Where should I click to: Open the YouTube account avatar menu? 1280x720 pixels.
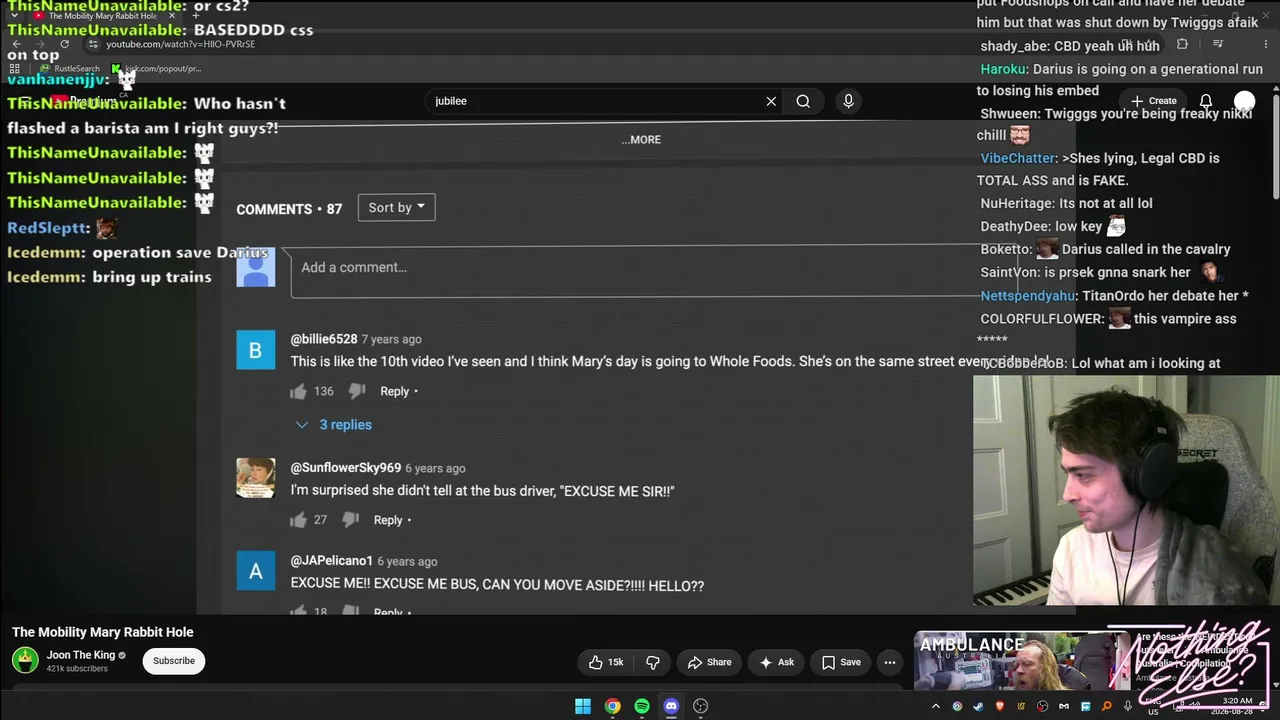1244,101
